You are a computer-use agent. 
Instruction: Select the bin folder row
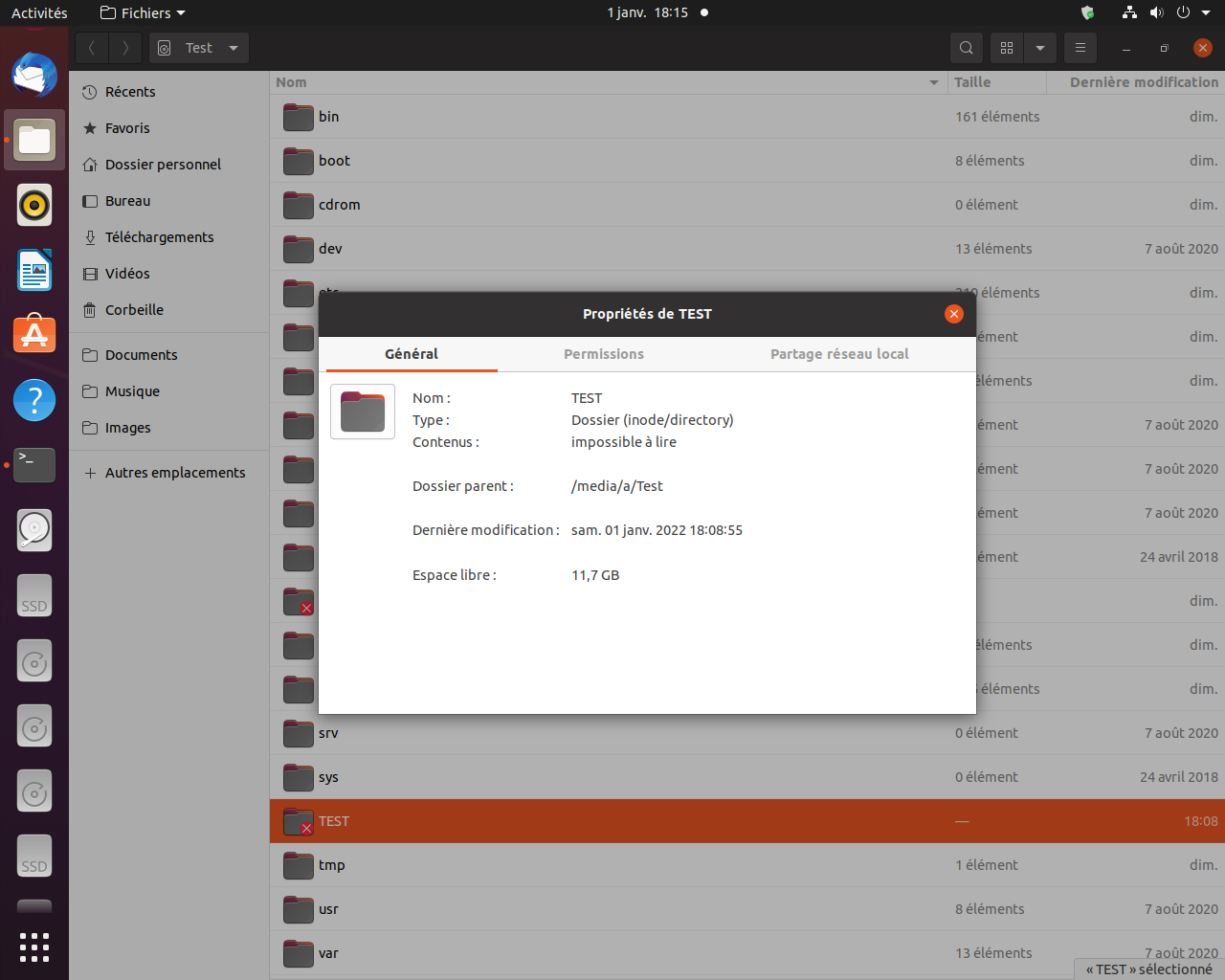pyautogui.click(x=746, y=117)
